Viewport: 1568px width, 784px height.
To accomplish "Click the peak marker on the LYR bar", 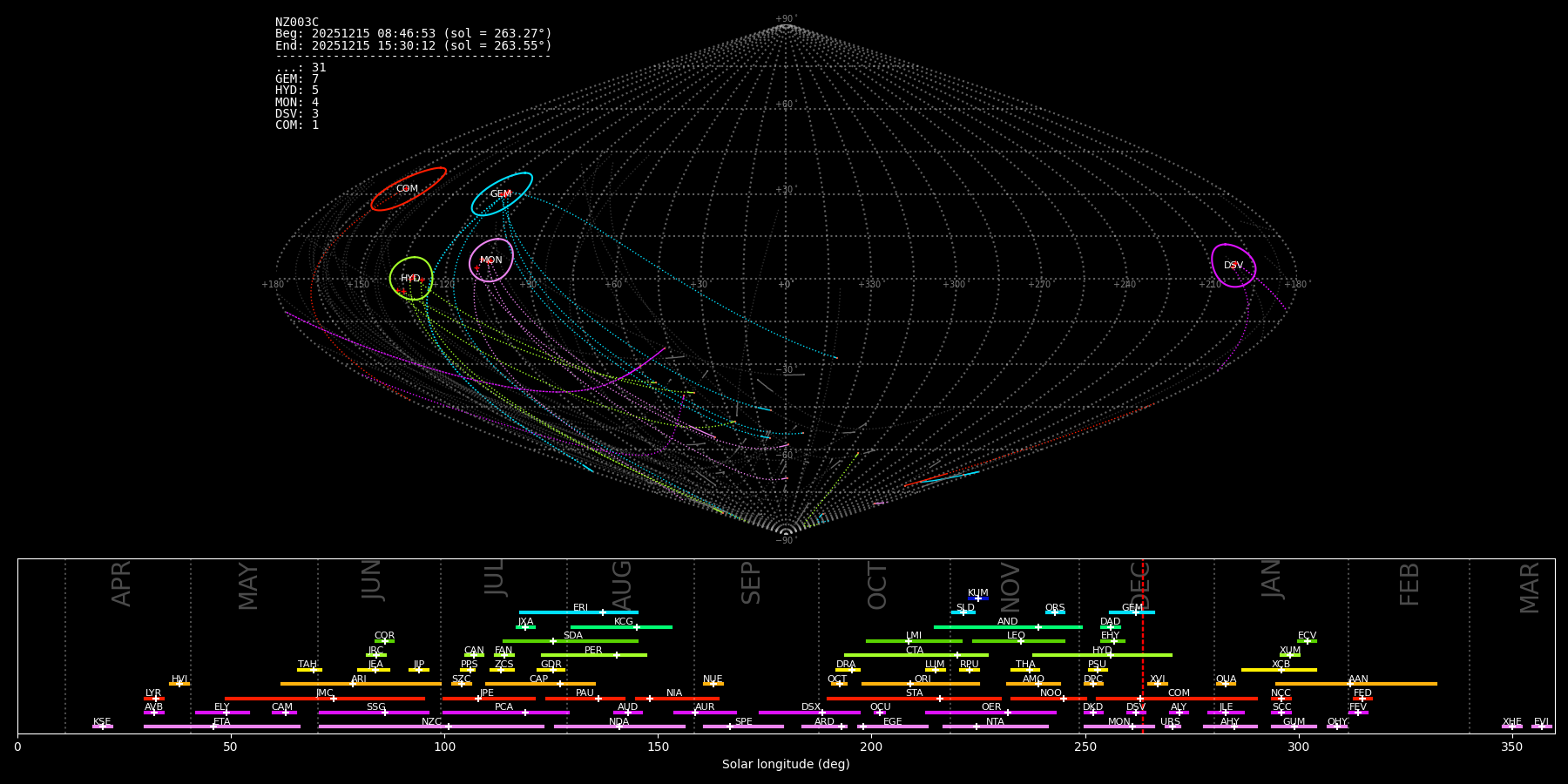I will click(156, 699).
